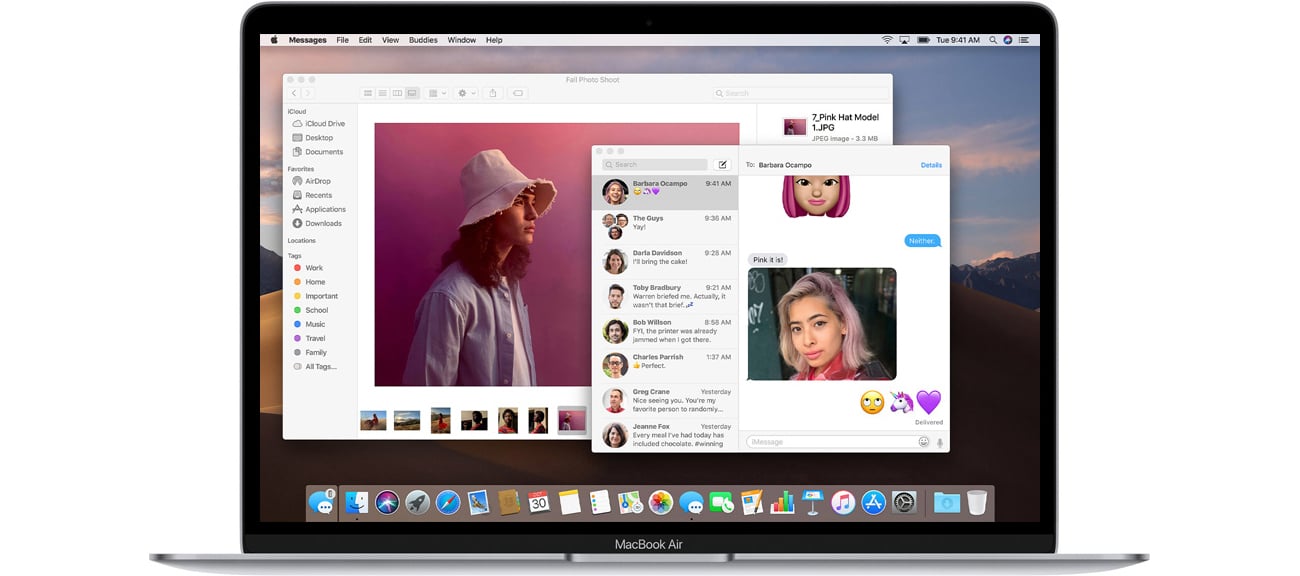Switch Finder to column view
Viewport: 1300px width, 576px height.
point(397,93)
